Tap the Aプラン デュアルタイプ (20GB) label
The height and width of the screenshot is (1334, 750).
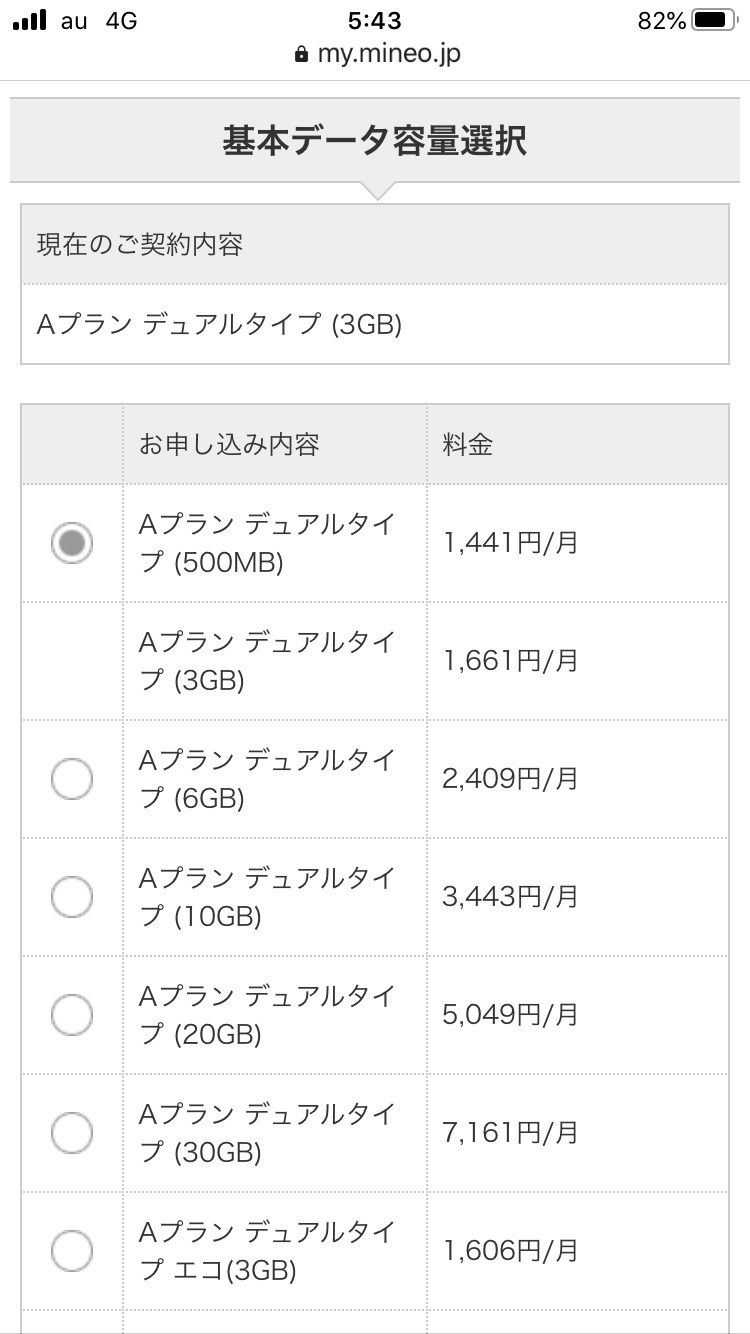tap(267, 1015)
